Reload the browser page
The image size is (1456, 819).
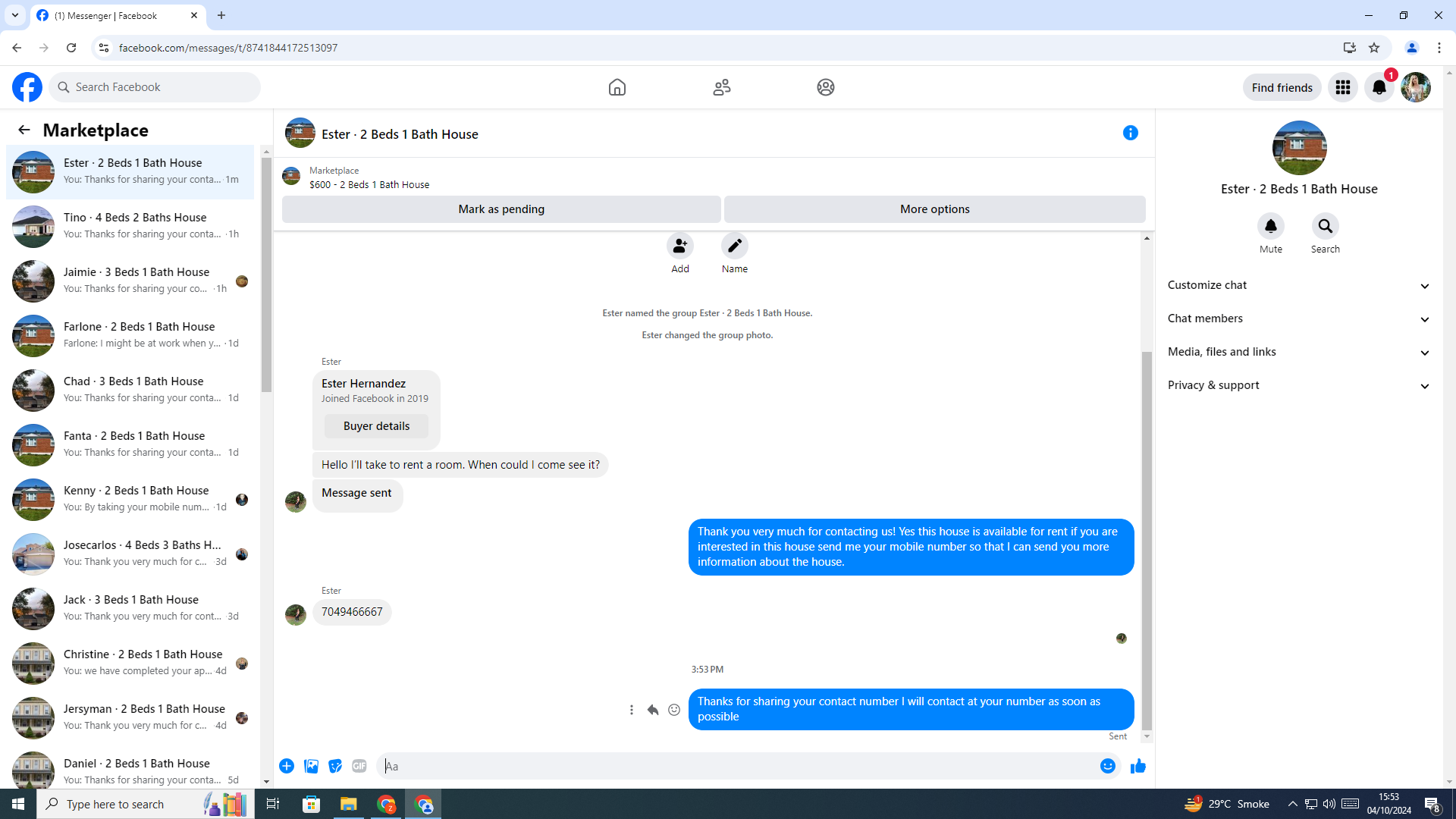71,48
